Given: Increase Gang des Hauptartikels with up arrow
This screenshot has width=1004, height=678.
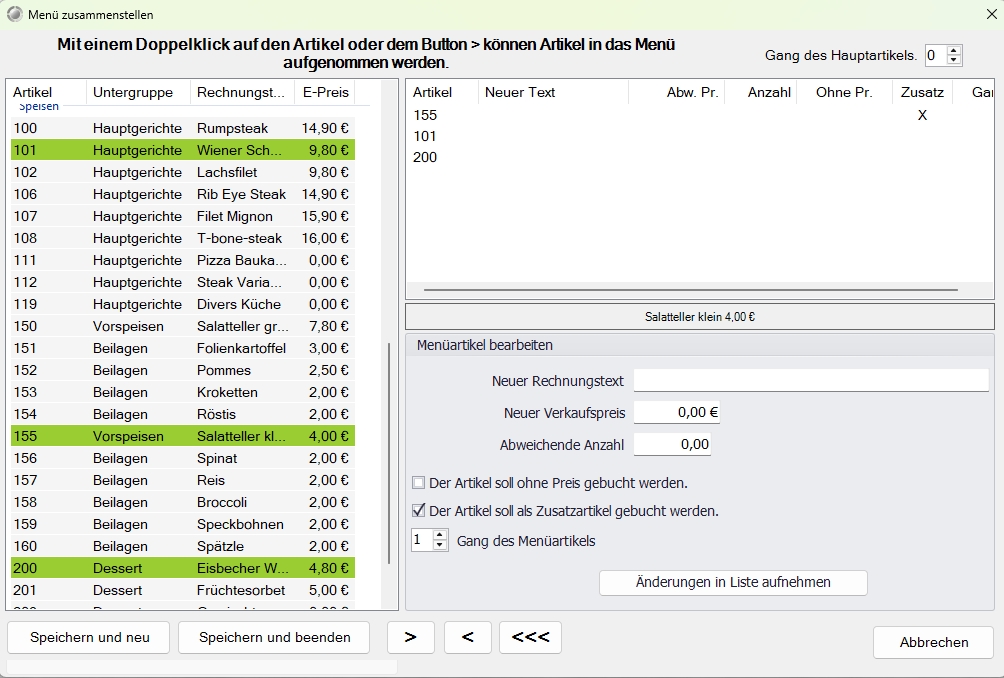Looking at the screenshot, I should coord(953,51).
